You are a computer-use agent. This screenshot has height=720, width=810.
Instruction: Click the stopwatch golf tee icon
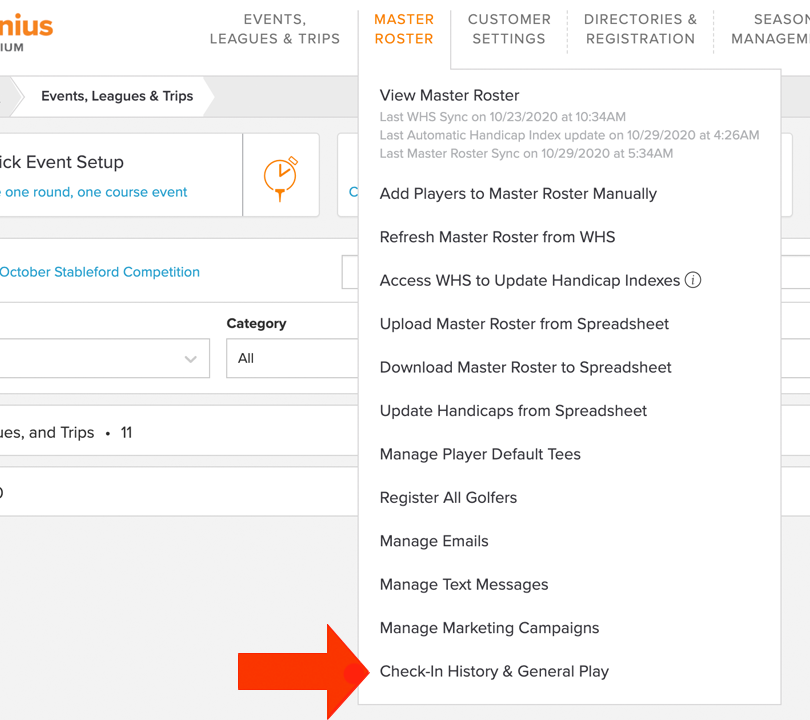point(281,179)
